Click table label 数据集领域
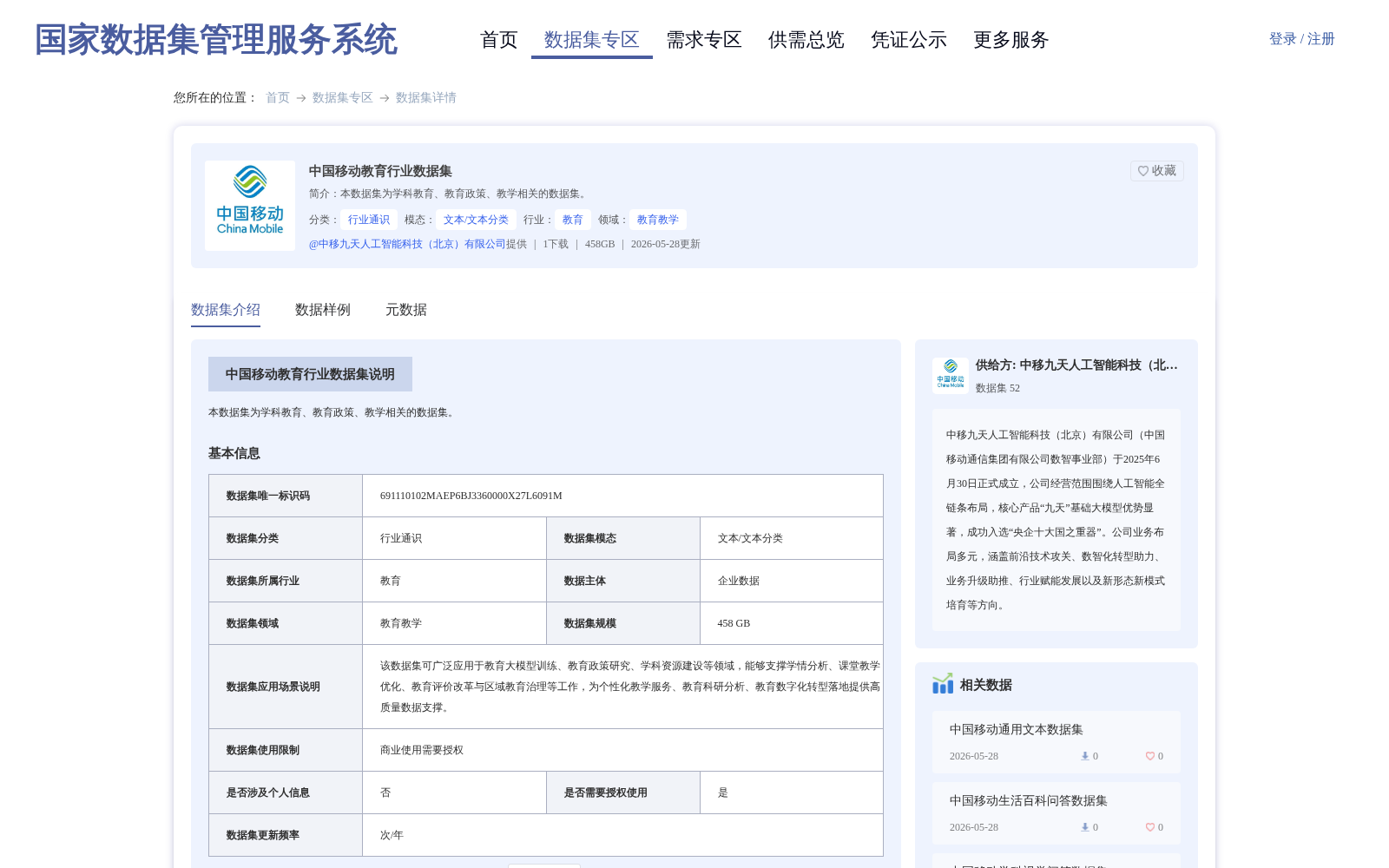 pos(253,623)
